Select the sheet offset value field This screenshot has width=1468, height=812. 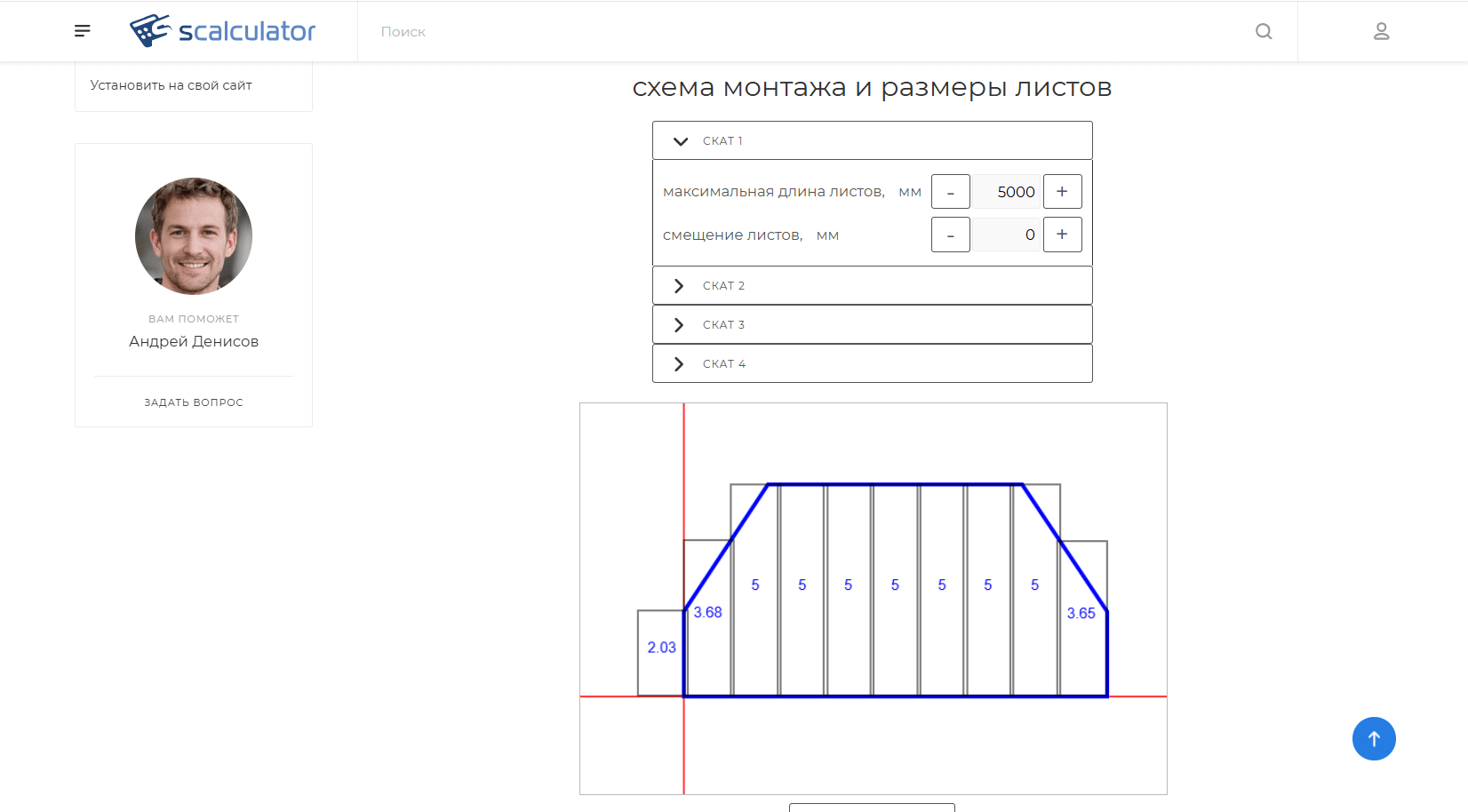[x=1006, y=235]
